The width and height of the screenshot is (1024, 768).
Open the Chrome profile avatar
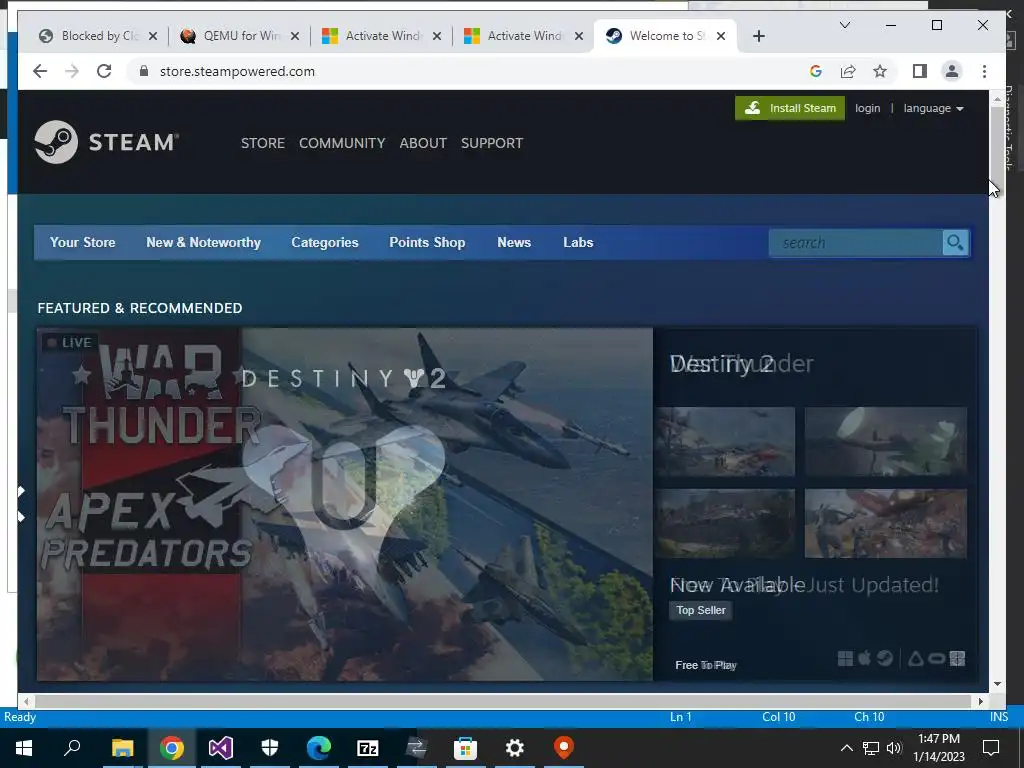[x=952, y=71]
